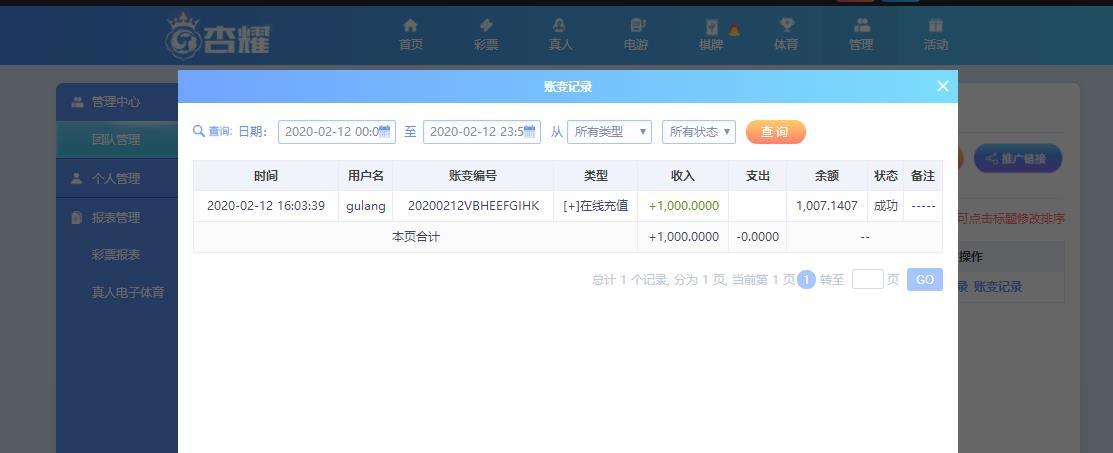1113x453 pixels.
Task: Click the 首页 home icon
Action: 410,26
